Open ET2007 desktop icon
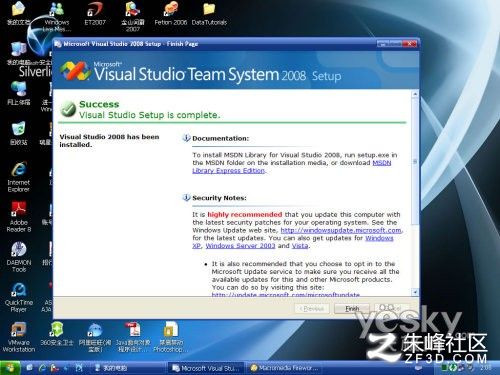Viewport: 500px width, 375px height. click(95, 14)
